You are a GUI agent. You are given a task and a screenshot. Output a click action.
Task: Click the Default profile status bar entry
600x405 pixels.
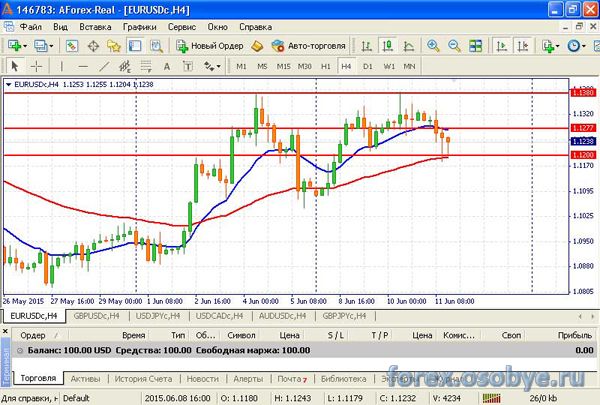point(76,398)
